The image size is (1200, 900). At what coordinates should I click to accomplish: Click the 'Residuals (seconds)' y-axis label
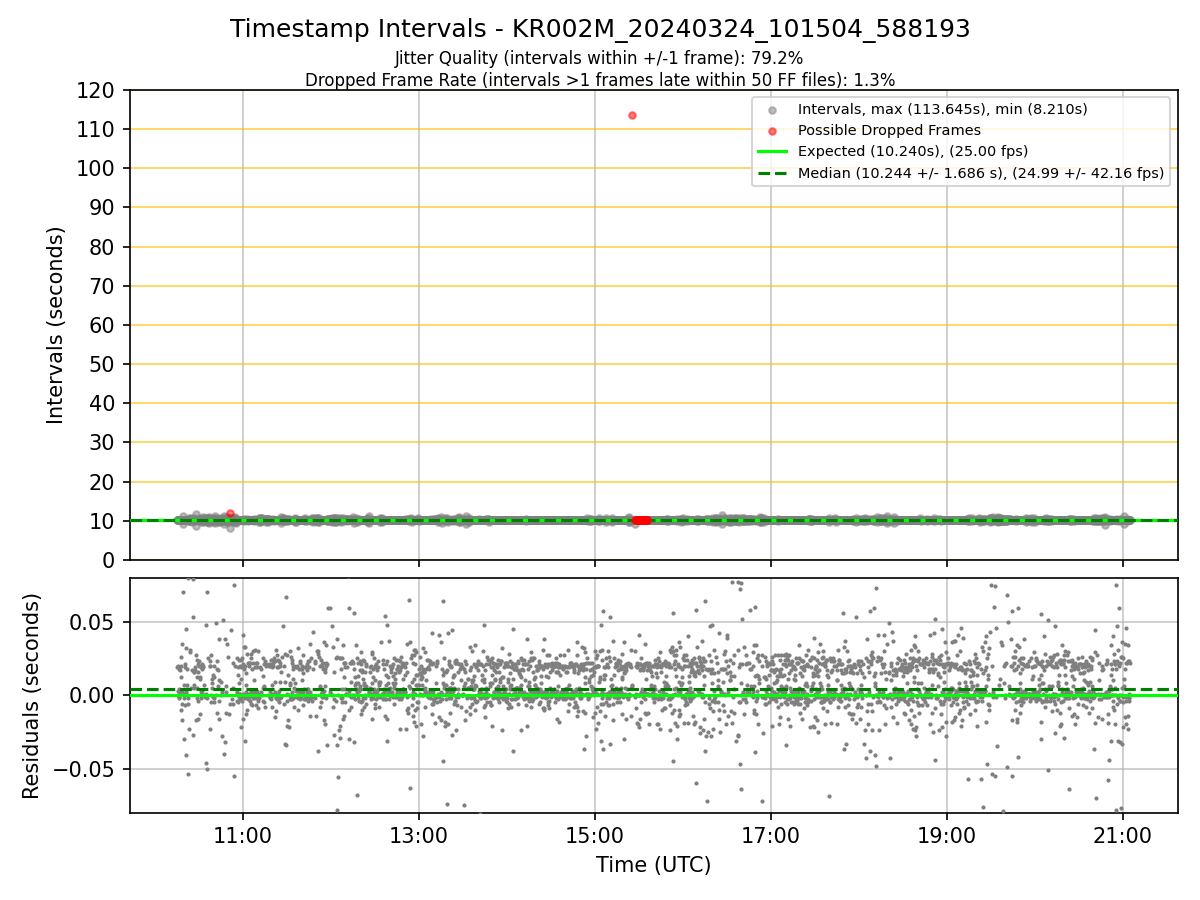tap(32, 696)
